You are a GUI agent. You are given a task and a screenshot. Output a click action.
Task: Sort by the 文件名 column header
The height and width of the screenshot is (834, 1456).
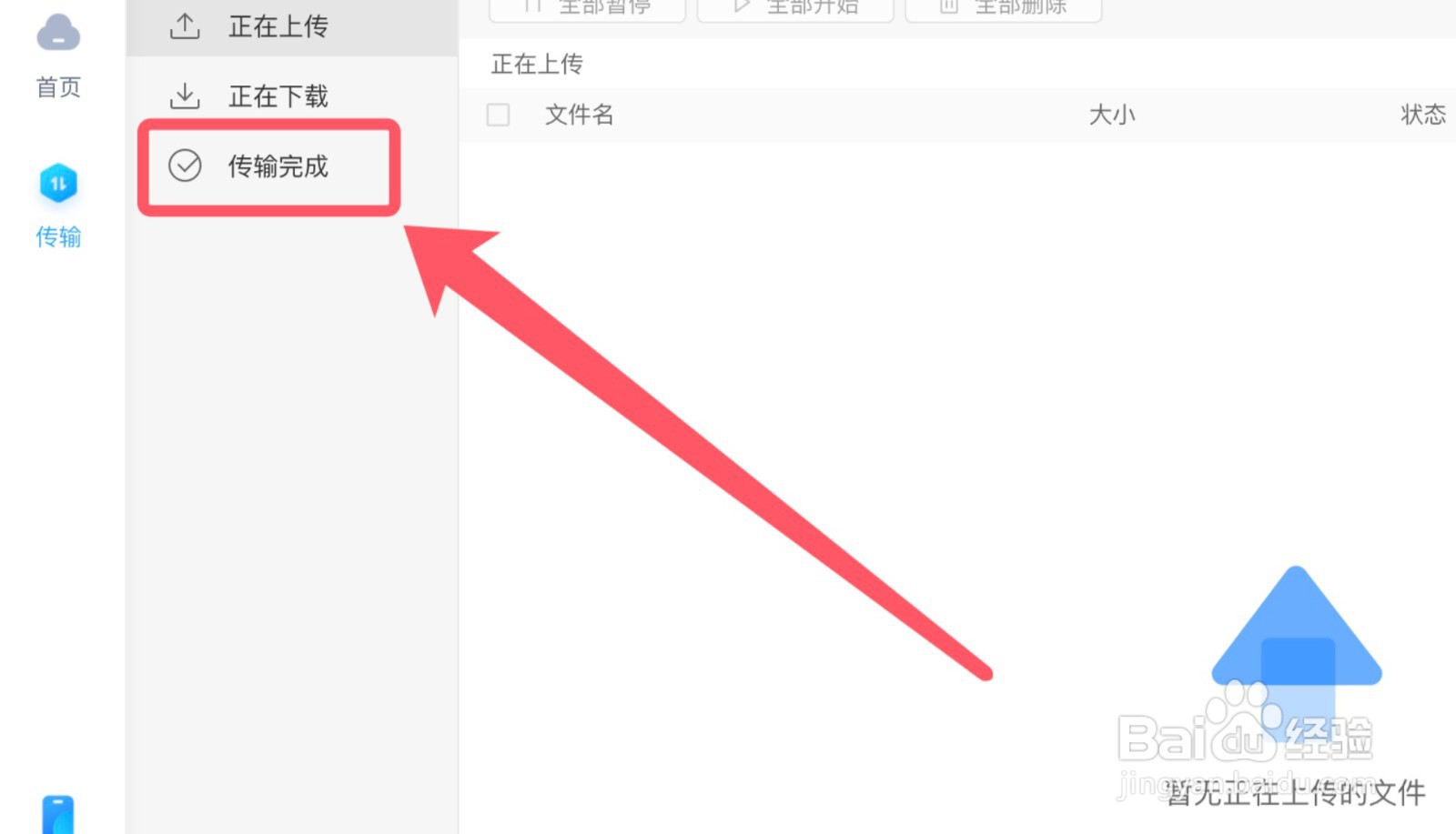580,115
